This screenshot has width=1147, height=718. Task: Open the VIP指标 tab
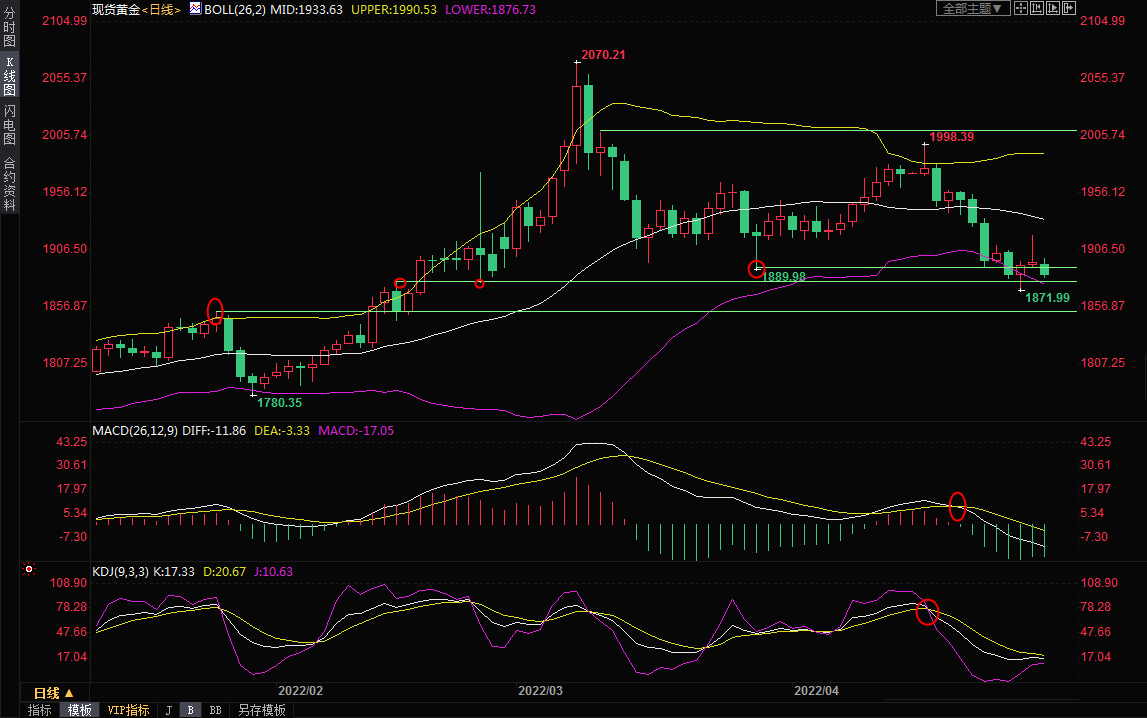128,710
